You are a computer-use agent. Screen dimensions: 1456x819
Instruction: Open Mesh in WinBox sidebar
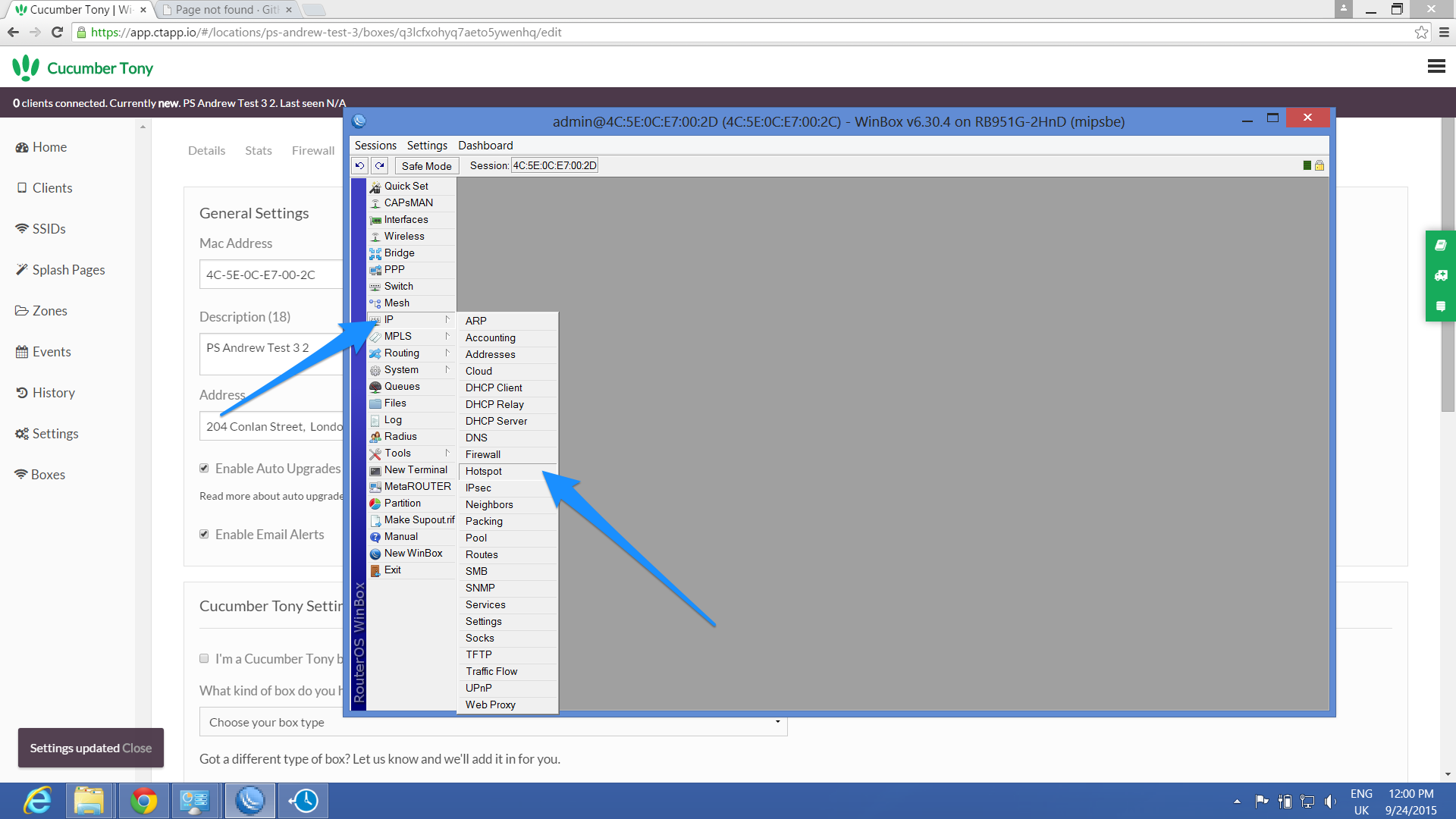412,303
